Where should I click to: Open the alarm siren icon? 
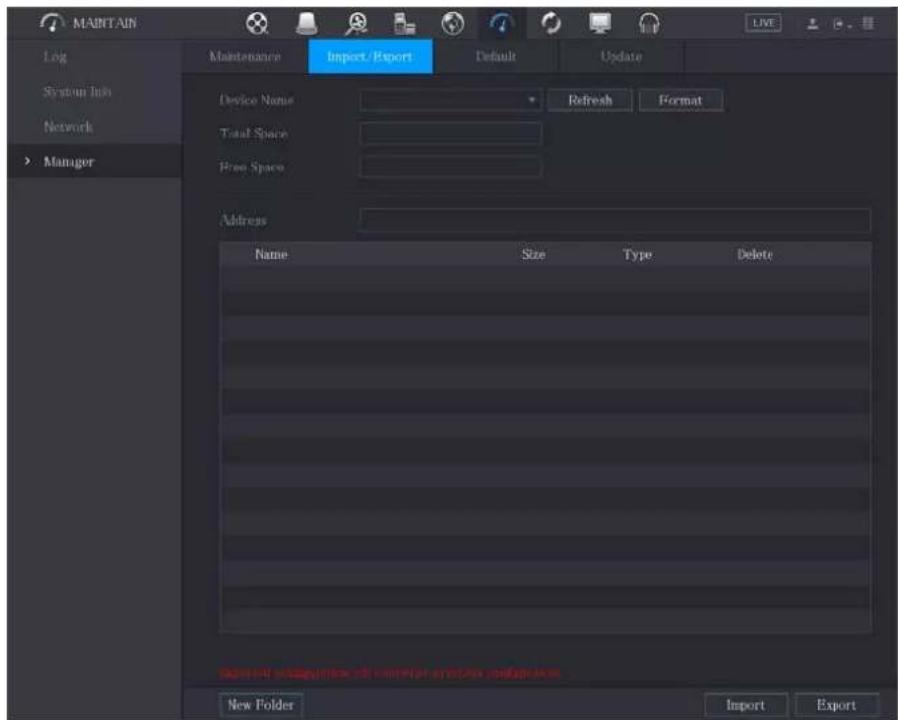tap(308, 23)
